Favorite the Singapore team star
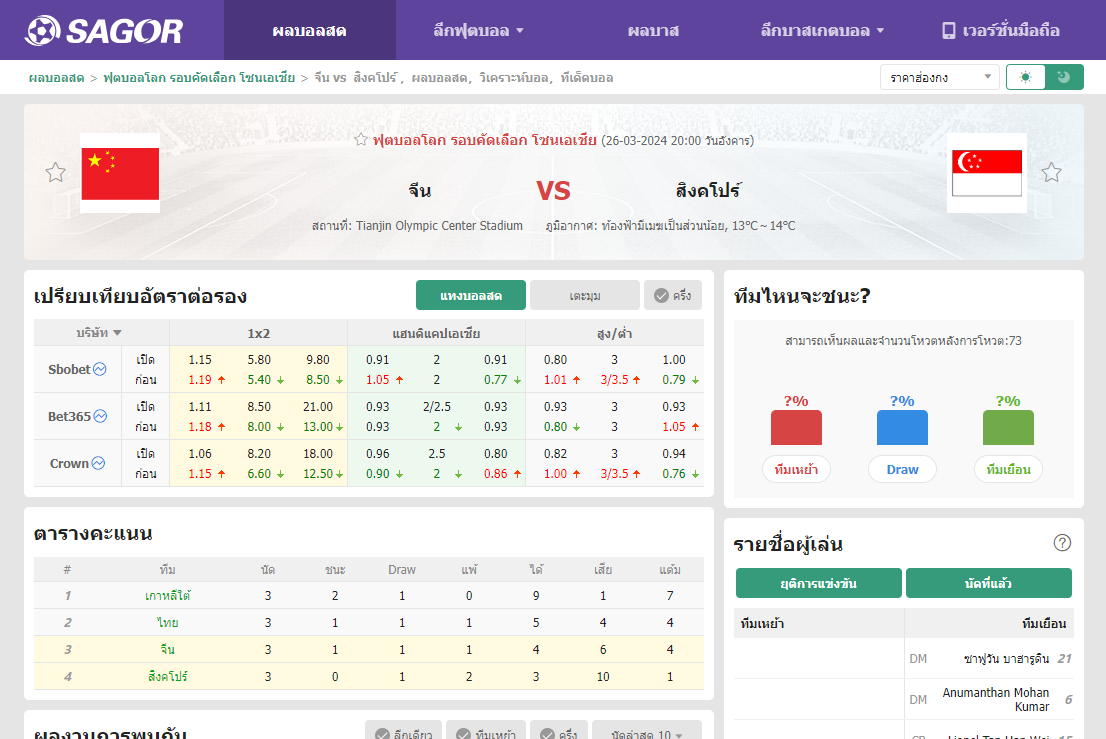Screen dimensions: 1106x739 (x=1052, y=172)
